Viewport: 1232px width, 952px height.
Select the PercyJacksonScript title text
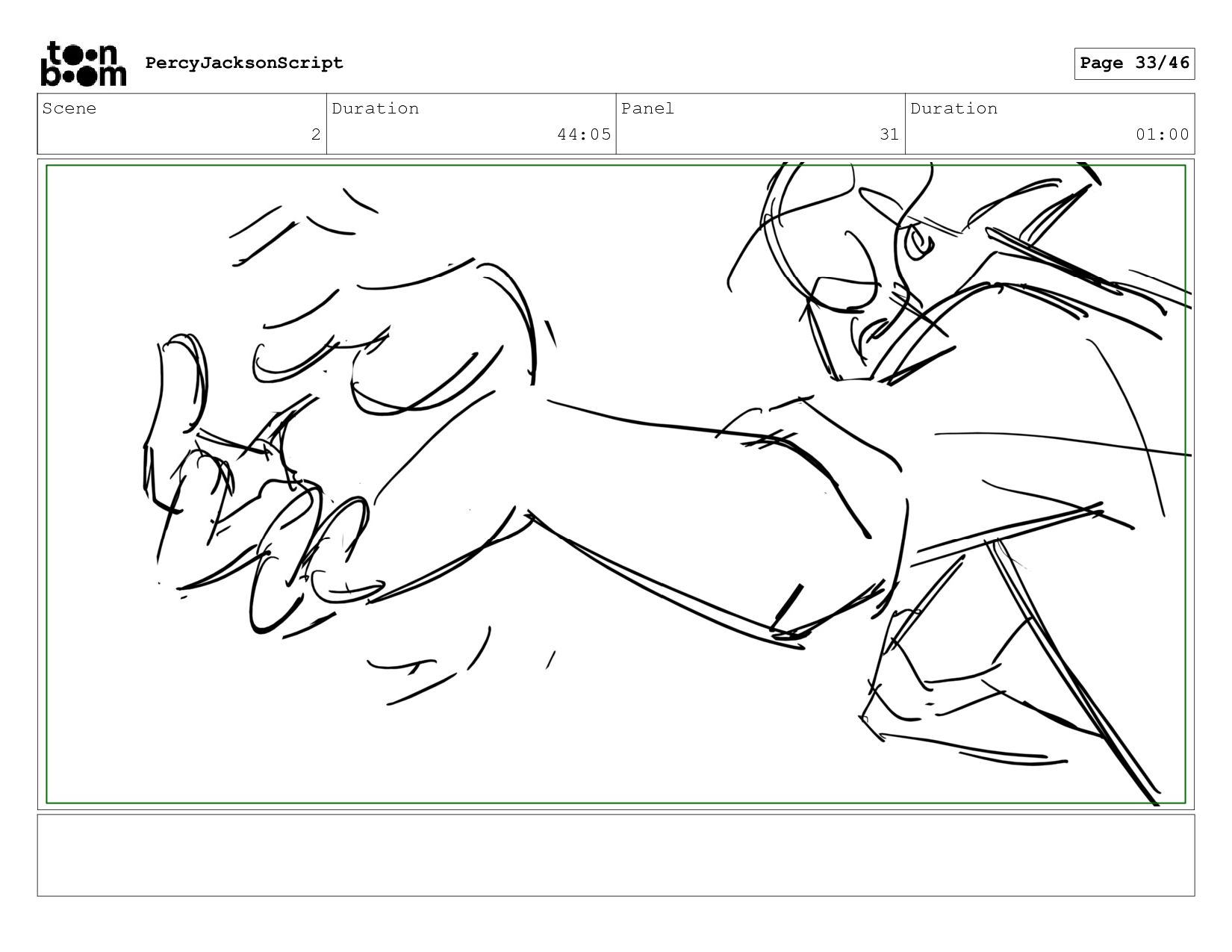[244, 63]
